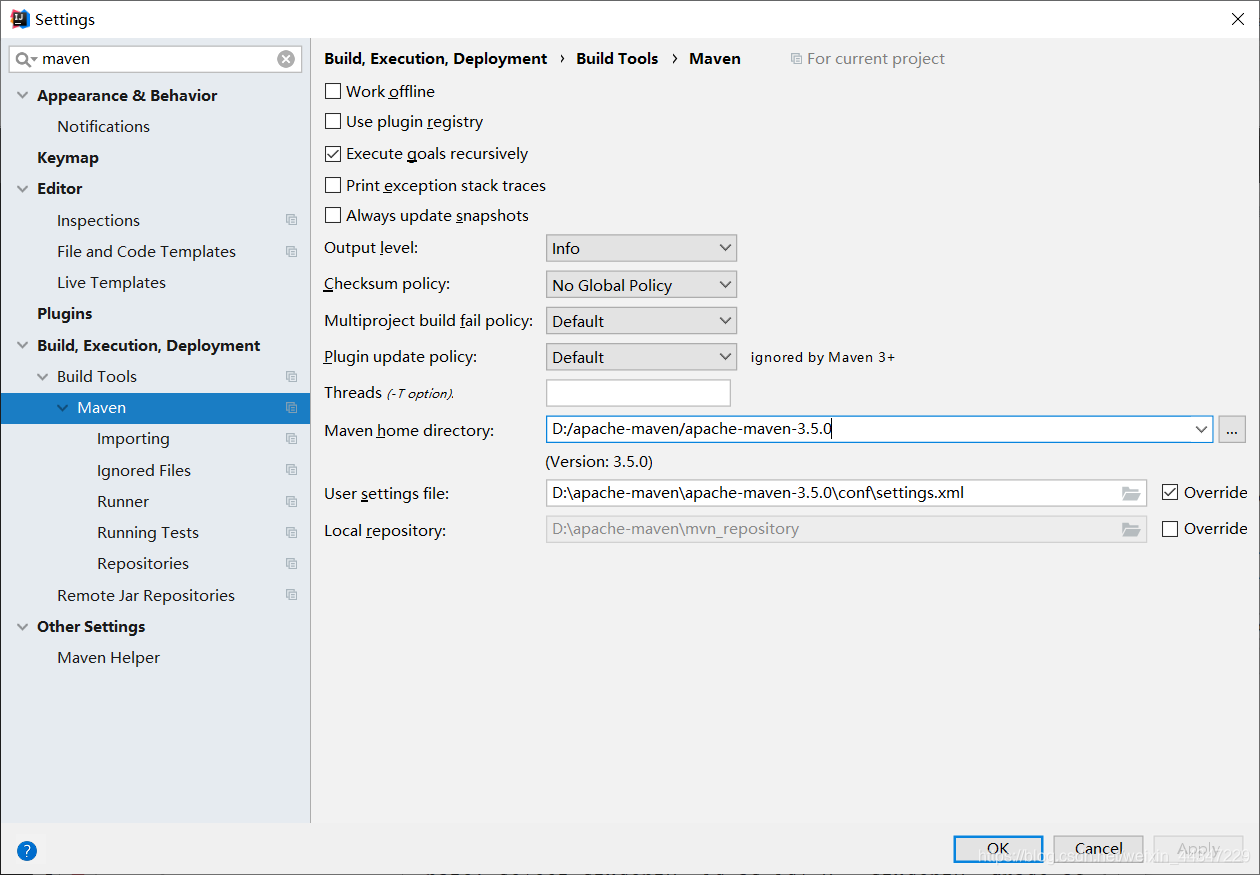Image resolution: width=1260 pixels, height=875 pixels.
Task: Select Importing under Maven
Action: tap(133, 438)
